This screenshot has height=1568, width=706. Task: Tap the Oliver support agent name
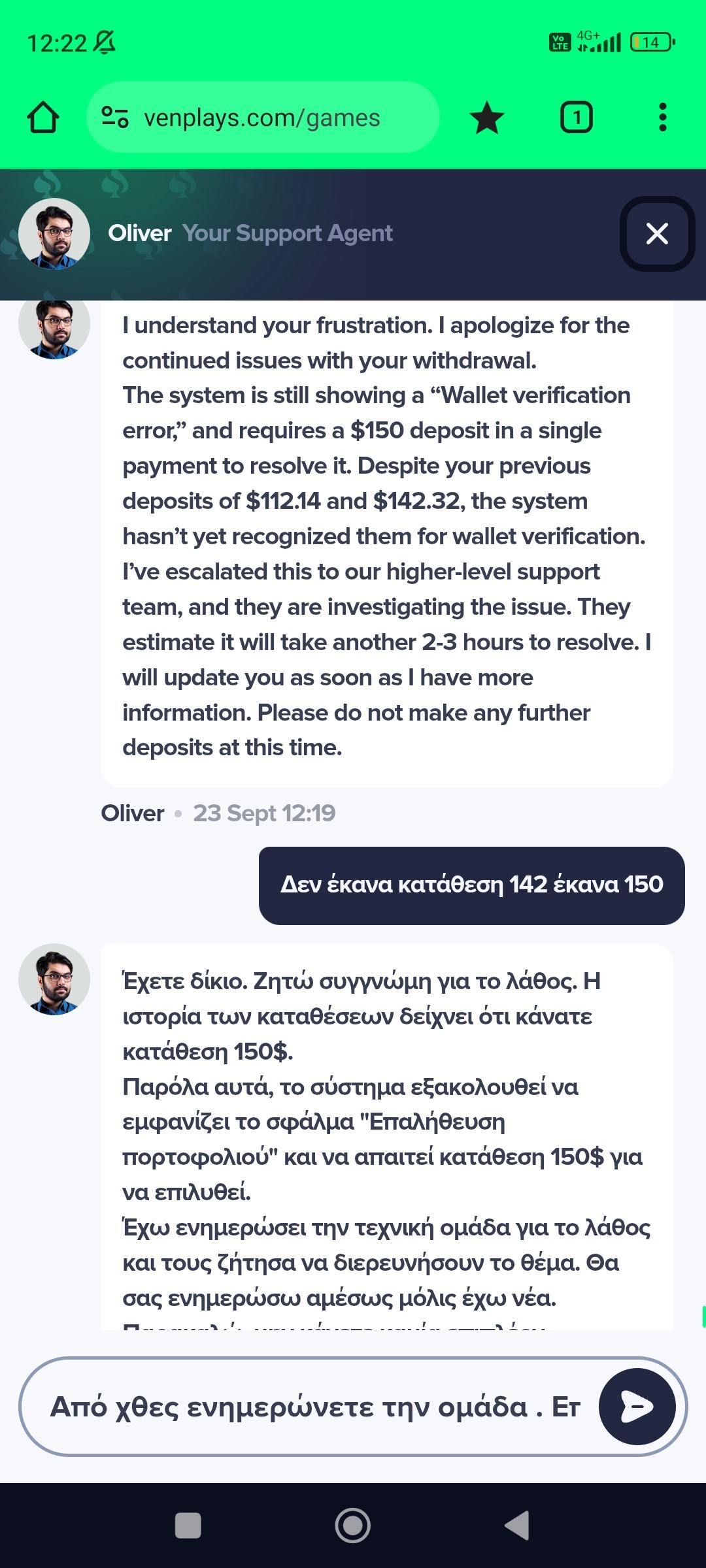(139, 233)
